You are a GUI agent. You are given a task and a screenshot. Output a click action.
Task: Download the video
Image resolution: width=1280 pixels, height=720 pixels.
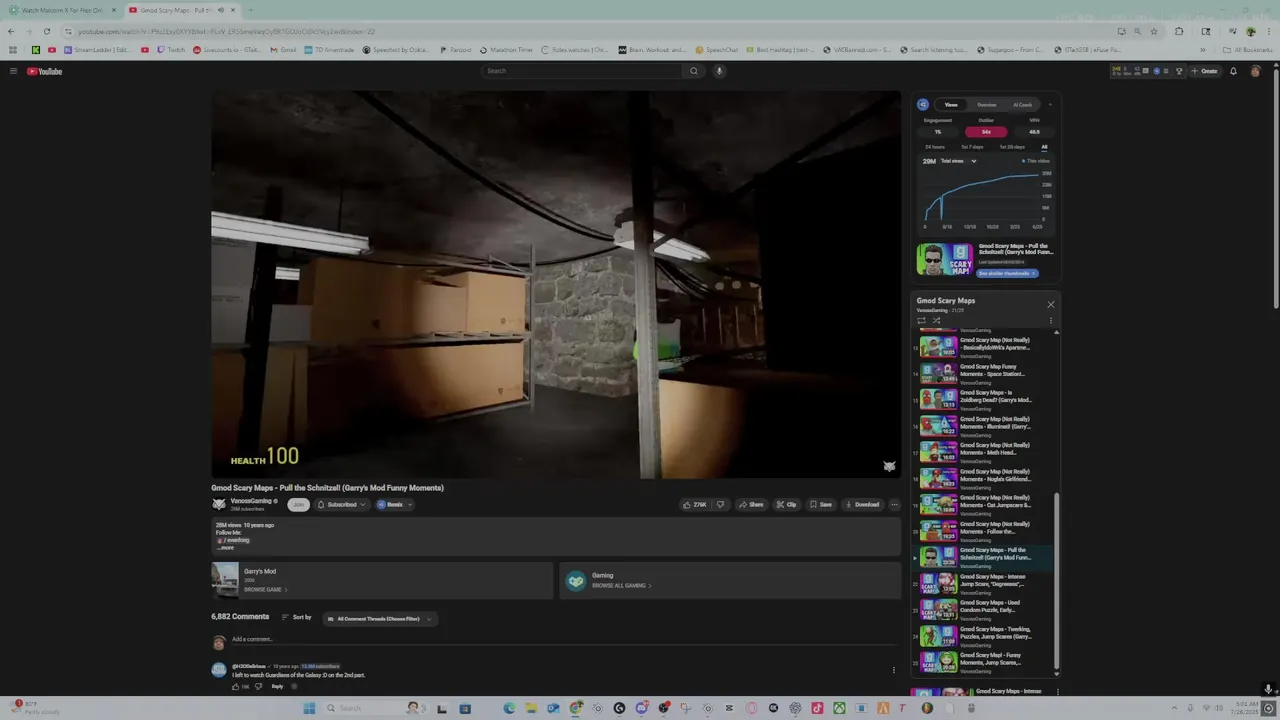(862, 504)
